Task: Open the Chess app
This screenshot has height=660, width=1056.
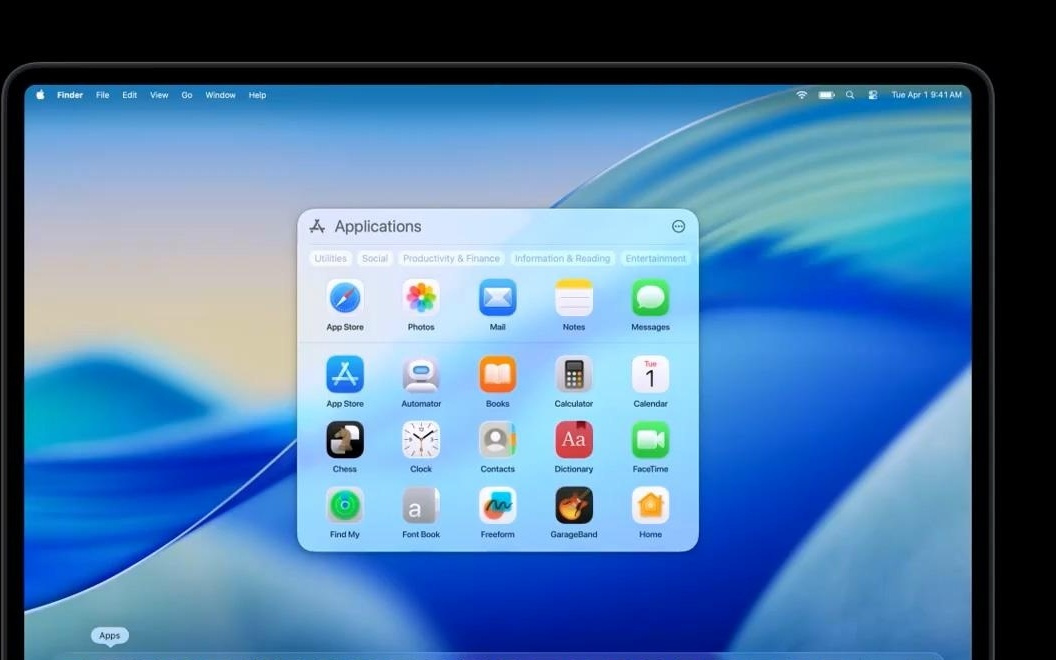Action: click(345, 440)
